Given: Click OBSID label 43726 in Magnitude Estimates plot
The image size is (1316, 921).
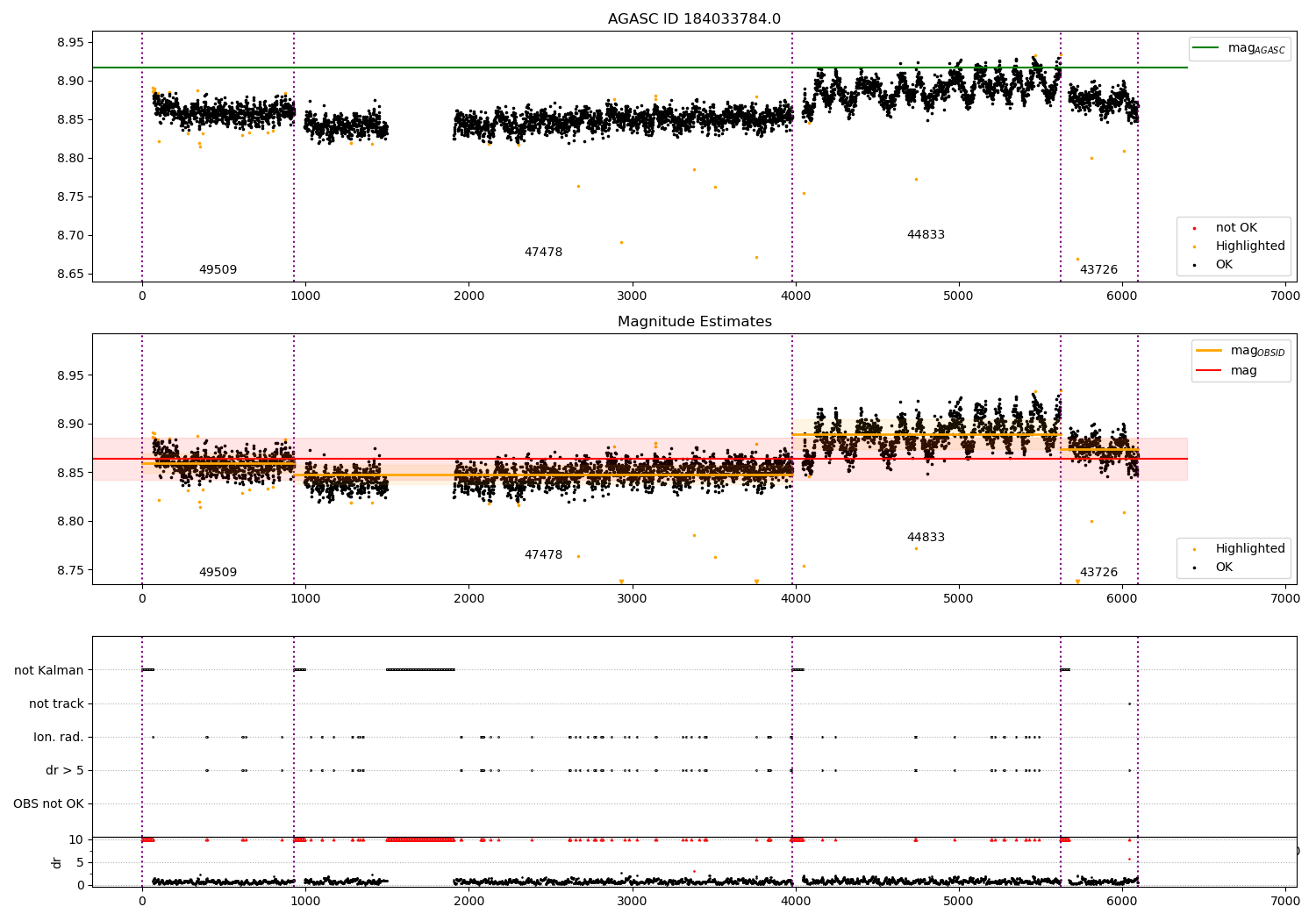Looking at the screenshot, I should tap(1098, 573).
